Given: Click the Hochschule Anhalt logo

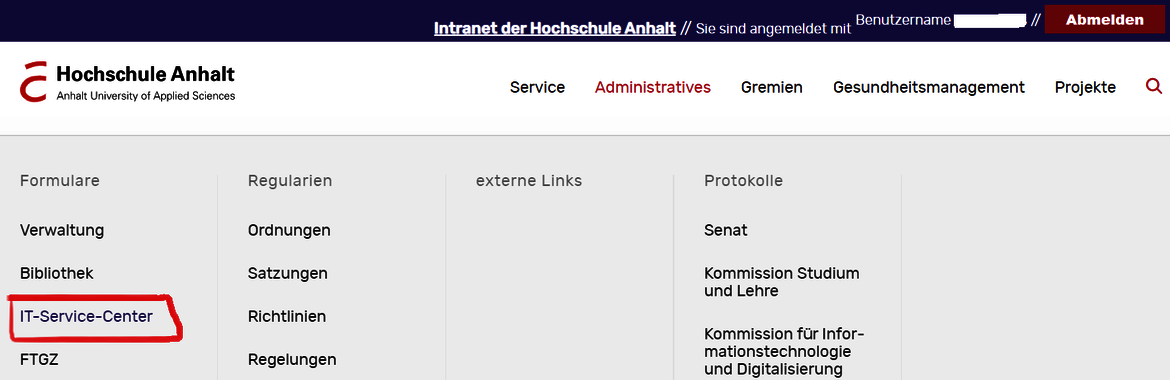Looking at the screenshot, I should click(128, 82).
